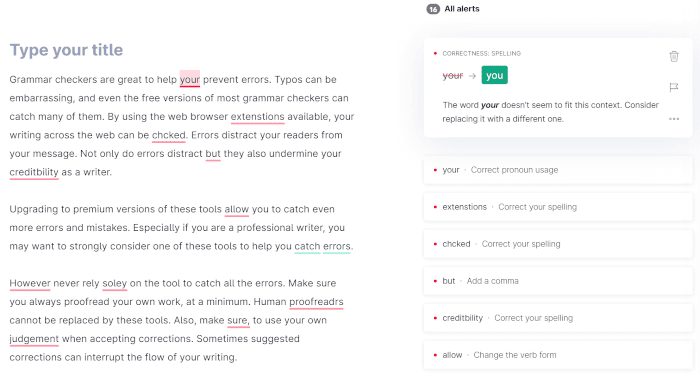This screenshot has width=700, height=374.
Task: Expand the 'creditbility · Correct your spelling' alert
Action: tap(558, 318)
